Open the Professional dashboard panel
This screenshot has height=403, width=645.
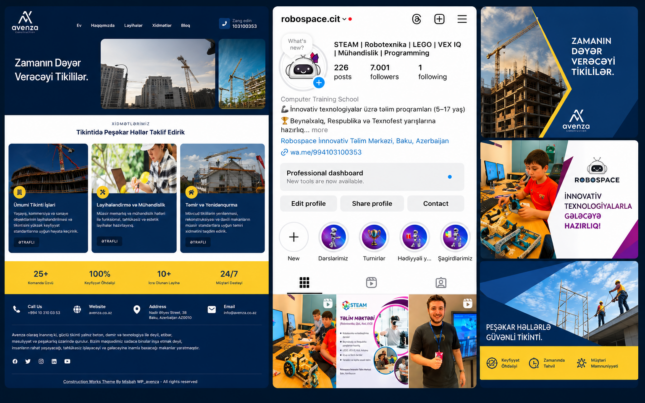pos(372,177)
